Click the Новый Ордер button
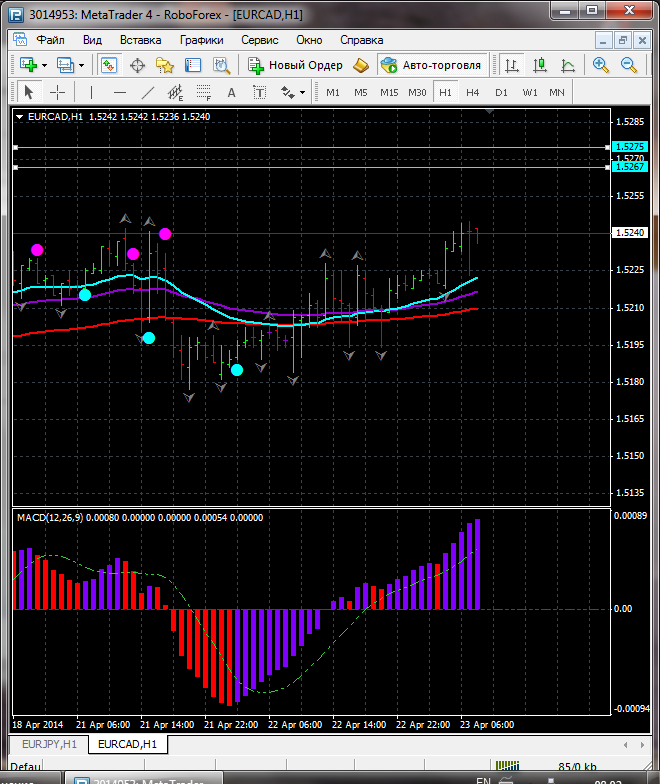Image resolution: width=660 pixels, height=784 pixels. click(x=296, y=65)
